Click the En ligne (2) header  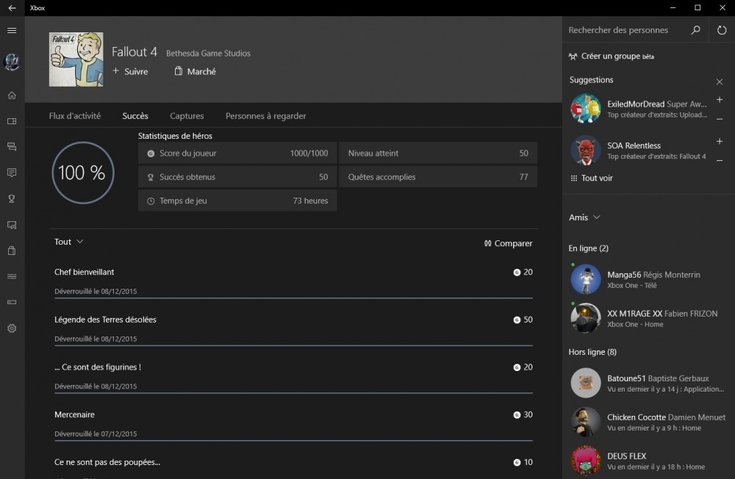point(588,248)
